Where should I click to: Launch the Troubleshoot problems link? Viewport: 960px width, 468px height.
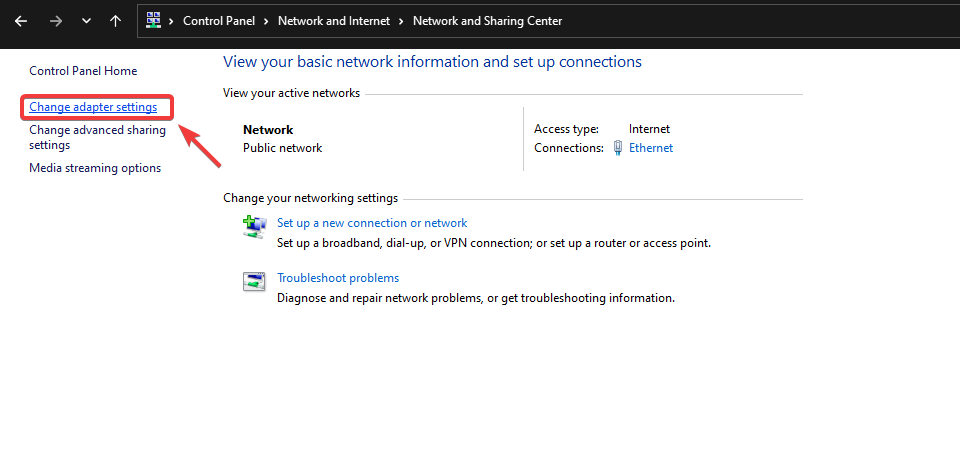tap(338, 278)
